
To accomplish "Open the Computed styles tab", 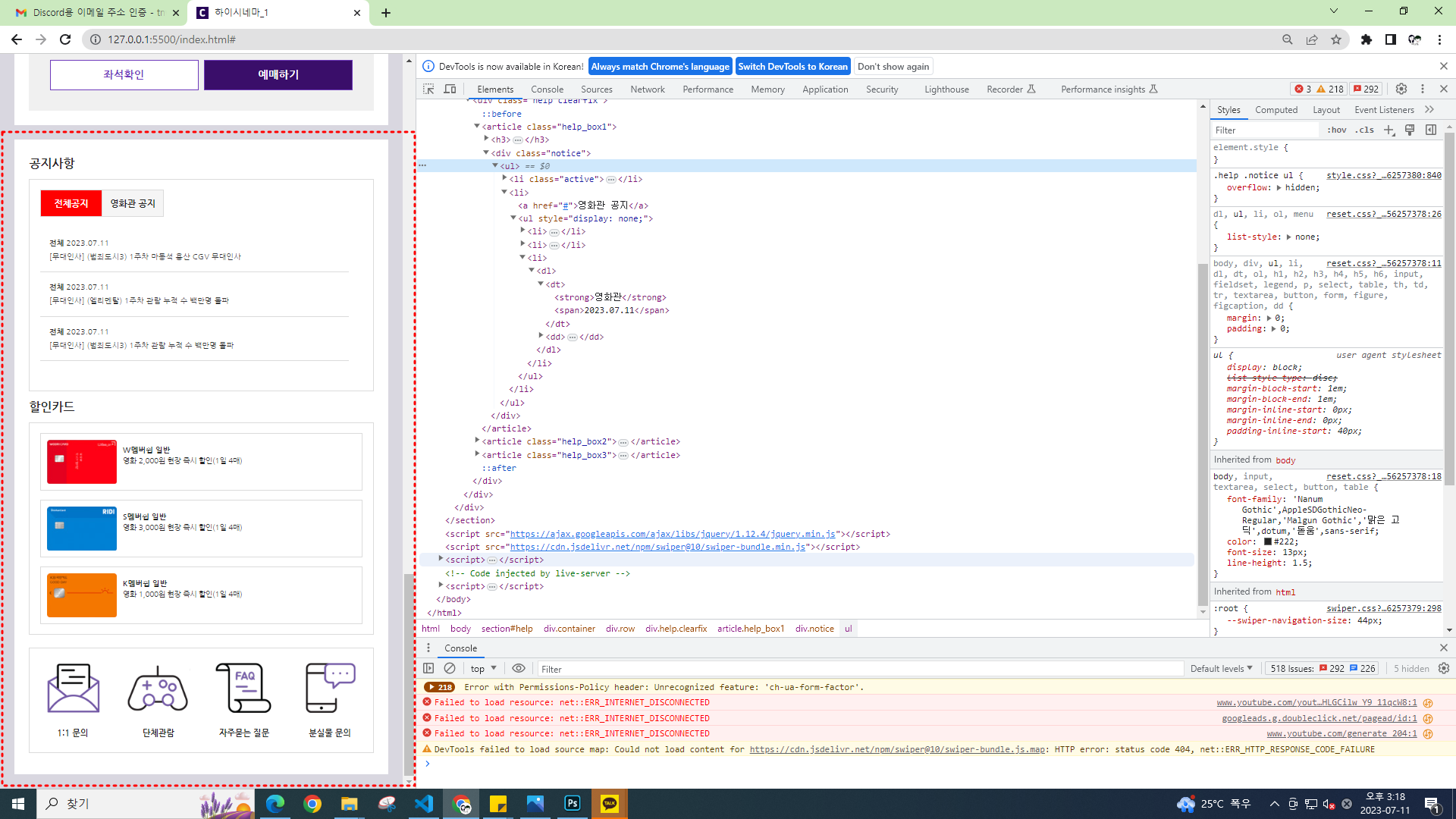I will (1276, 109).
